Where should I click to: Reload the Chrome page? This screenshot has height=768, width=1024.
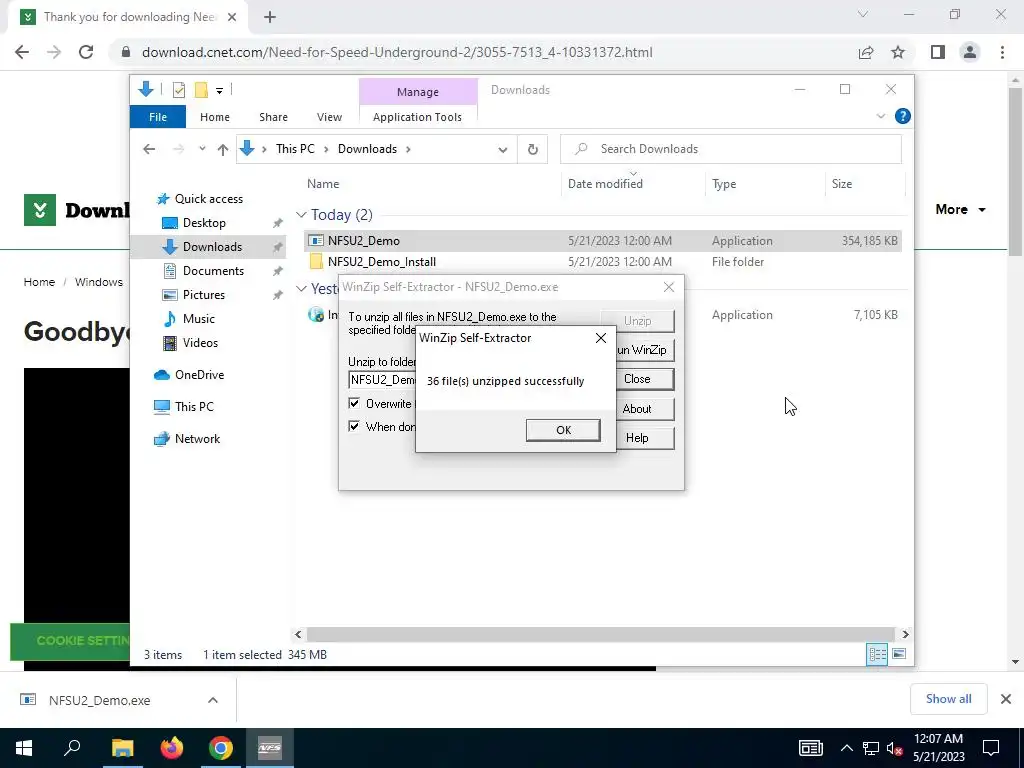click(86, 52)
